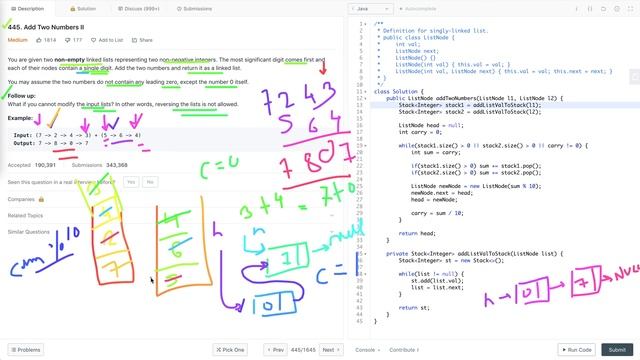Go to the Next problem
Viewport: 640px width, 360px height.
(x=331, y=350)
